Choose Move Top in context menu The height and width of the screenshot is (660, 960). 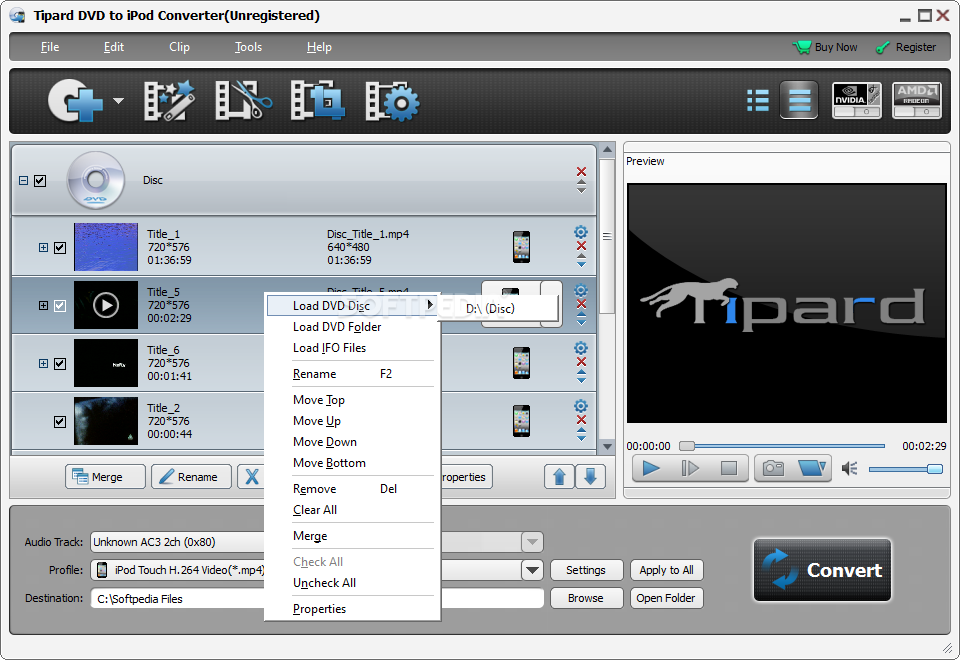352,400
